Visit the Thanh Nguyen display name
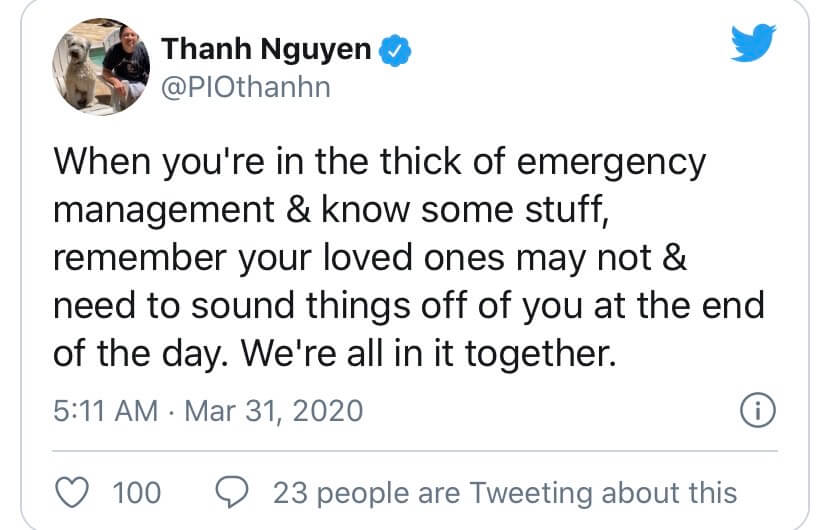 pyautogui.click(x=266, y=49)
